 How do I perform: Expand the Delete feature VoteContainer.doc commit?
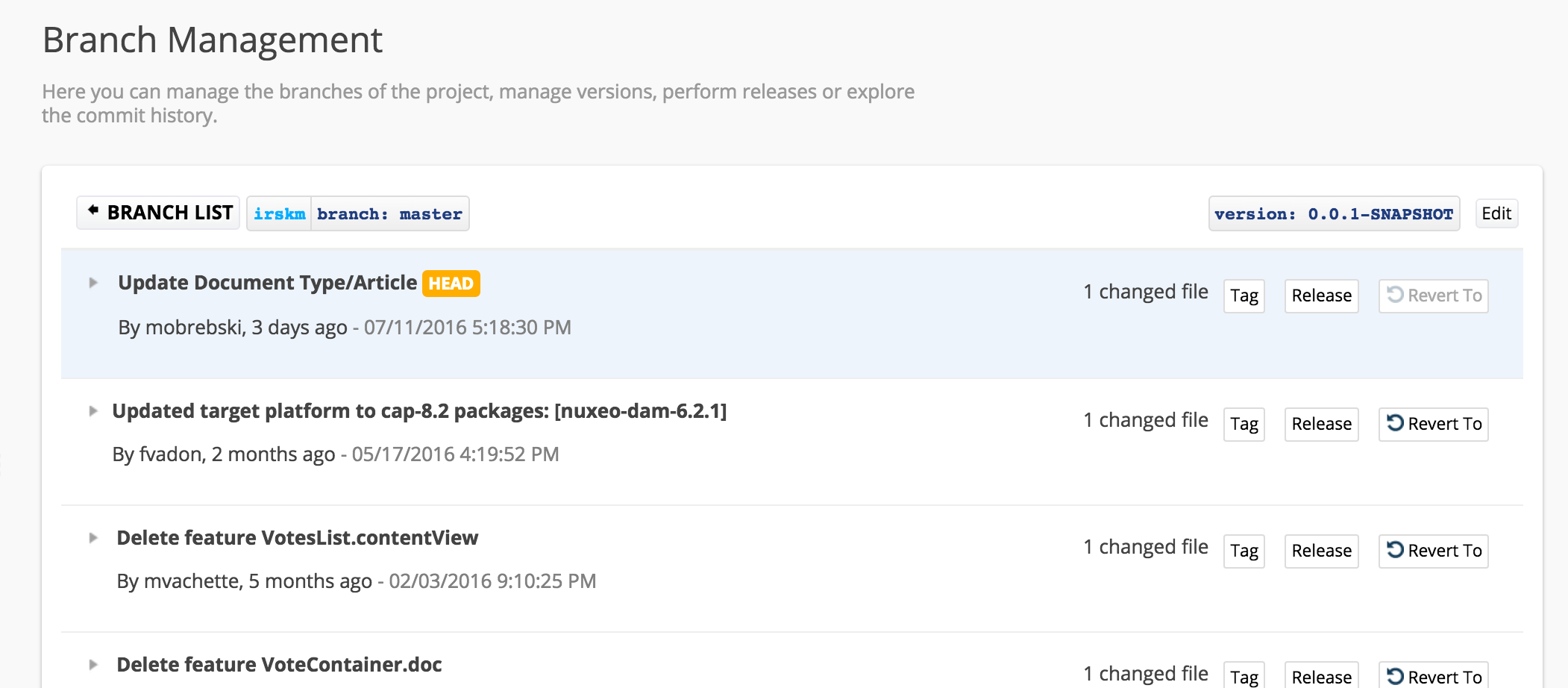[93, 665]
